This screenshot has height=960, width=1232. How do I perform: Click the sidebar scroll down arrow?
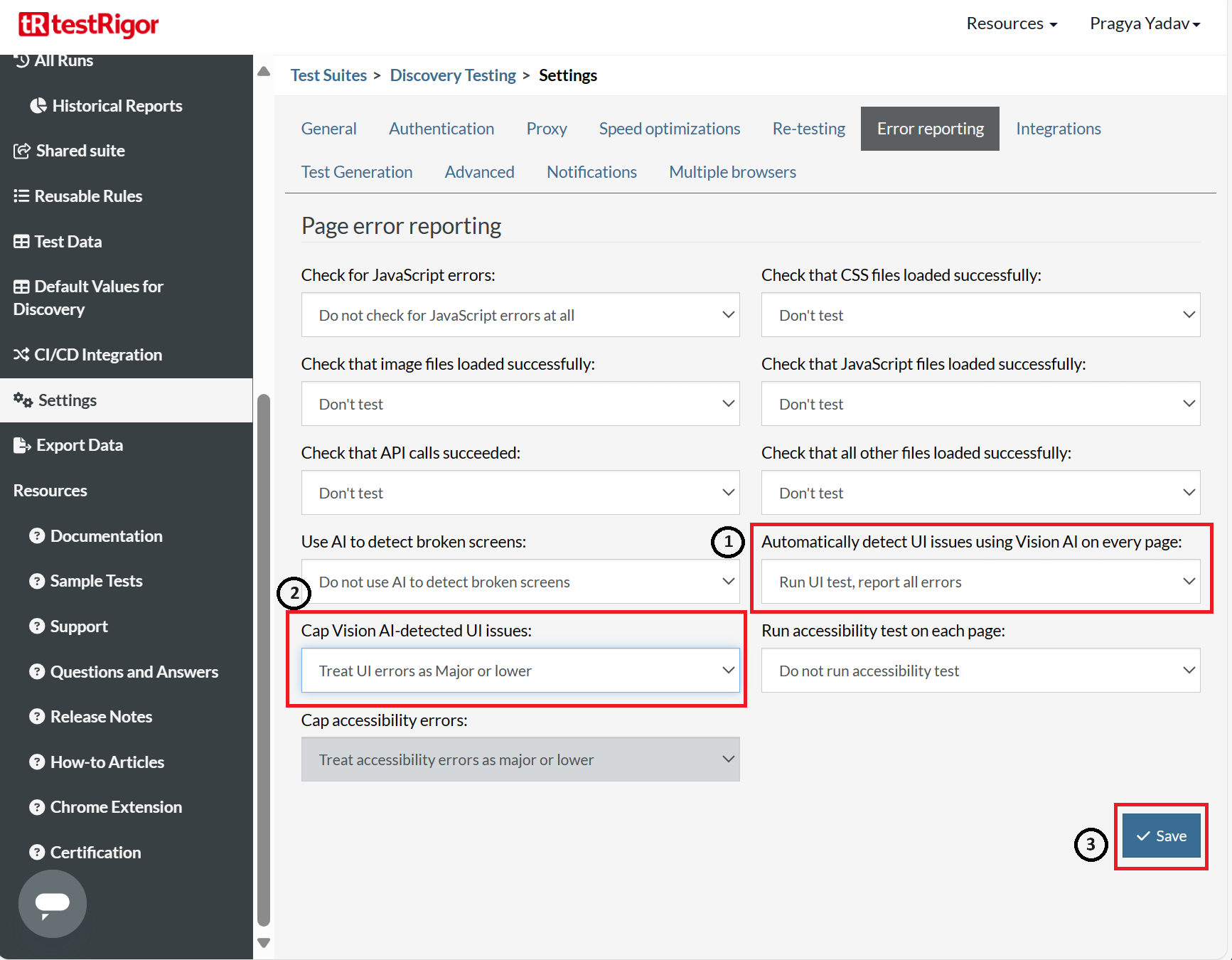tap(264, 943)
